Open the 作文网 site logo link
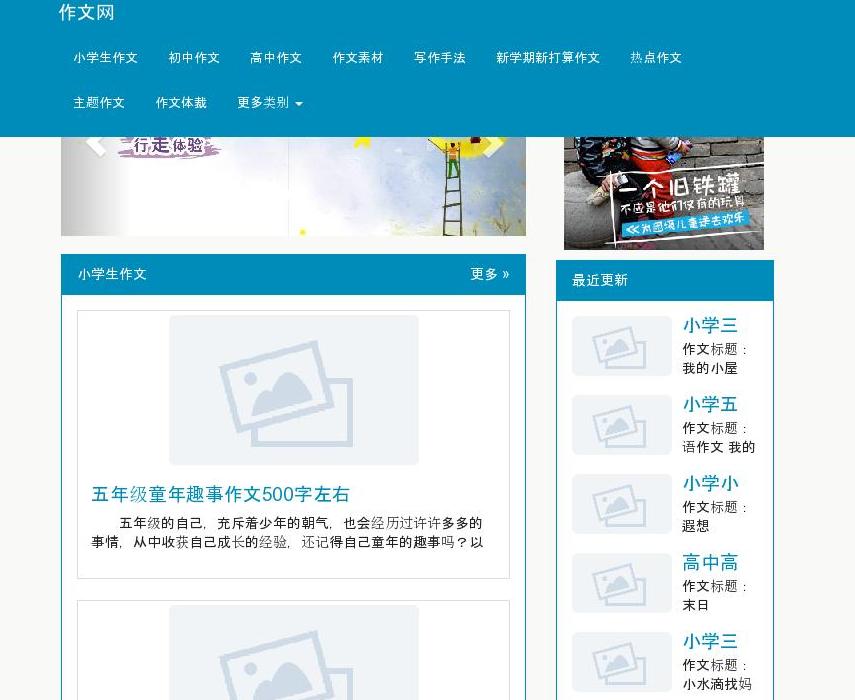The width and height of the screenshot is (855, 700). coord(86,12)
